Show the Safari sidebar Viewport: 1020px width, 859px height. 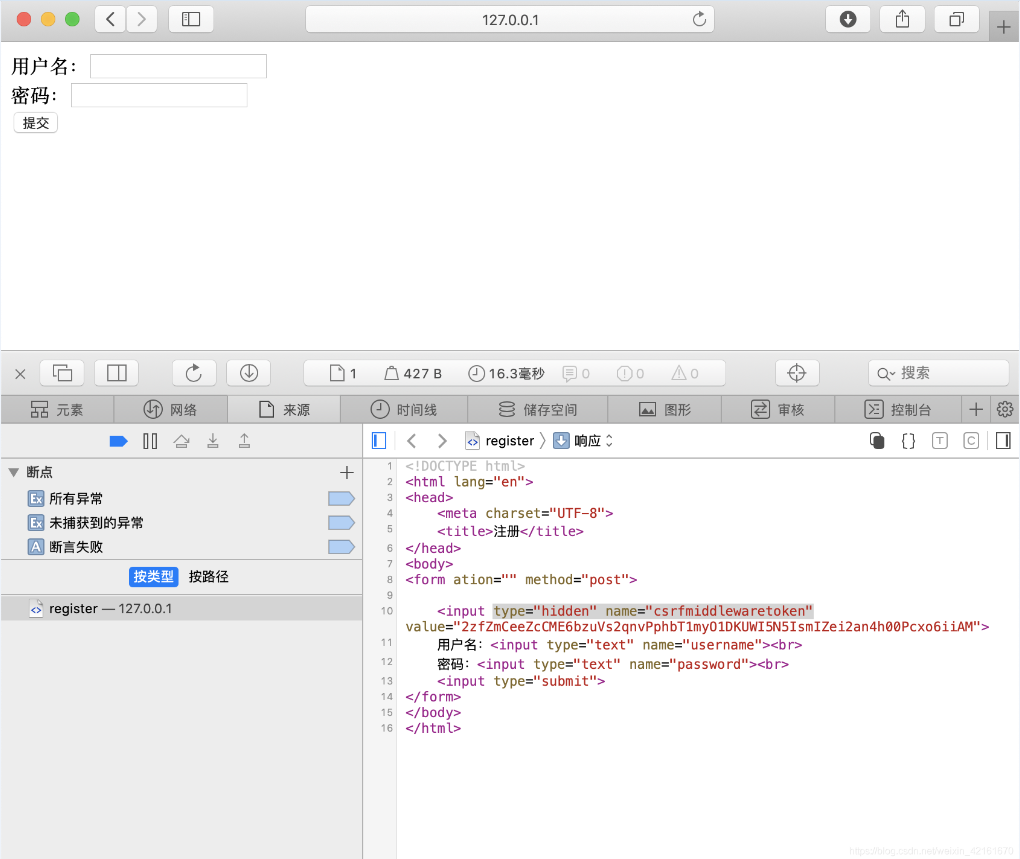tap(191, 19)
